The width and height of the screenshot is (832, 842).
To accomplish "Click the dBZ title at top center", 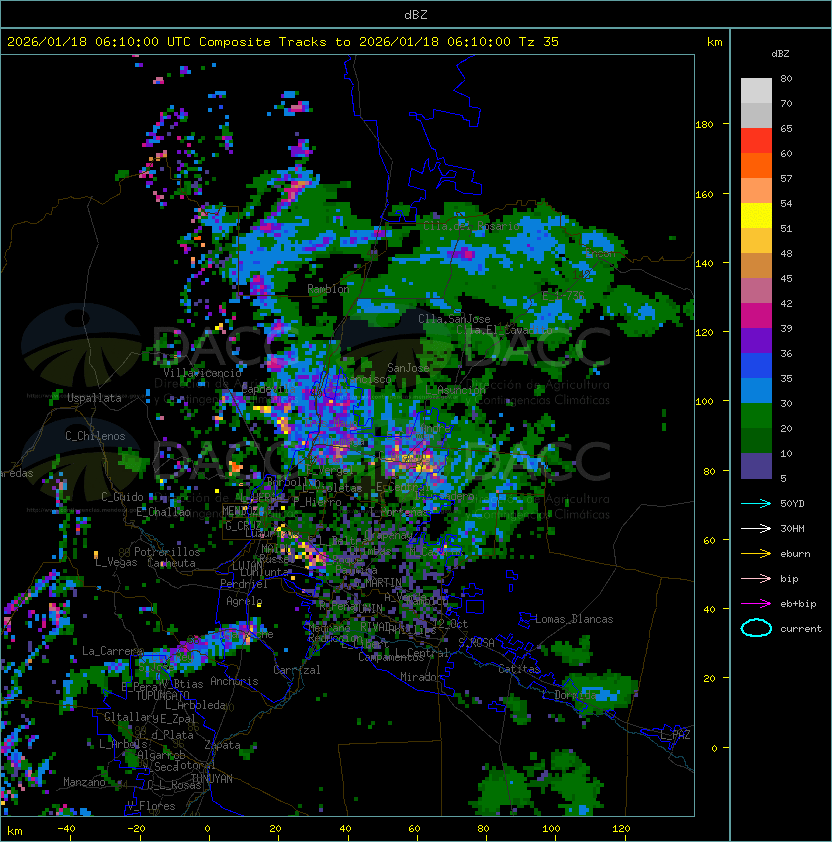I will (x=416, y=14).
